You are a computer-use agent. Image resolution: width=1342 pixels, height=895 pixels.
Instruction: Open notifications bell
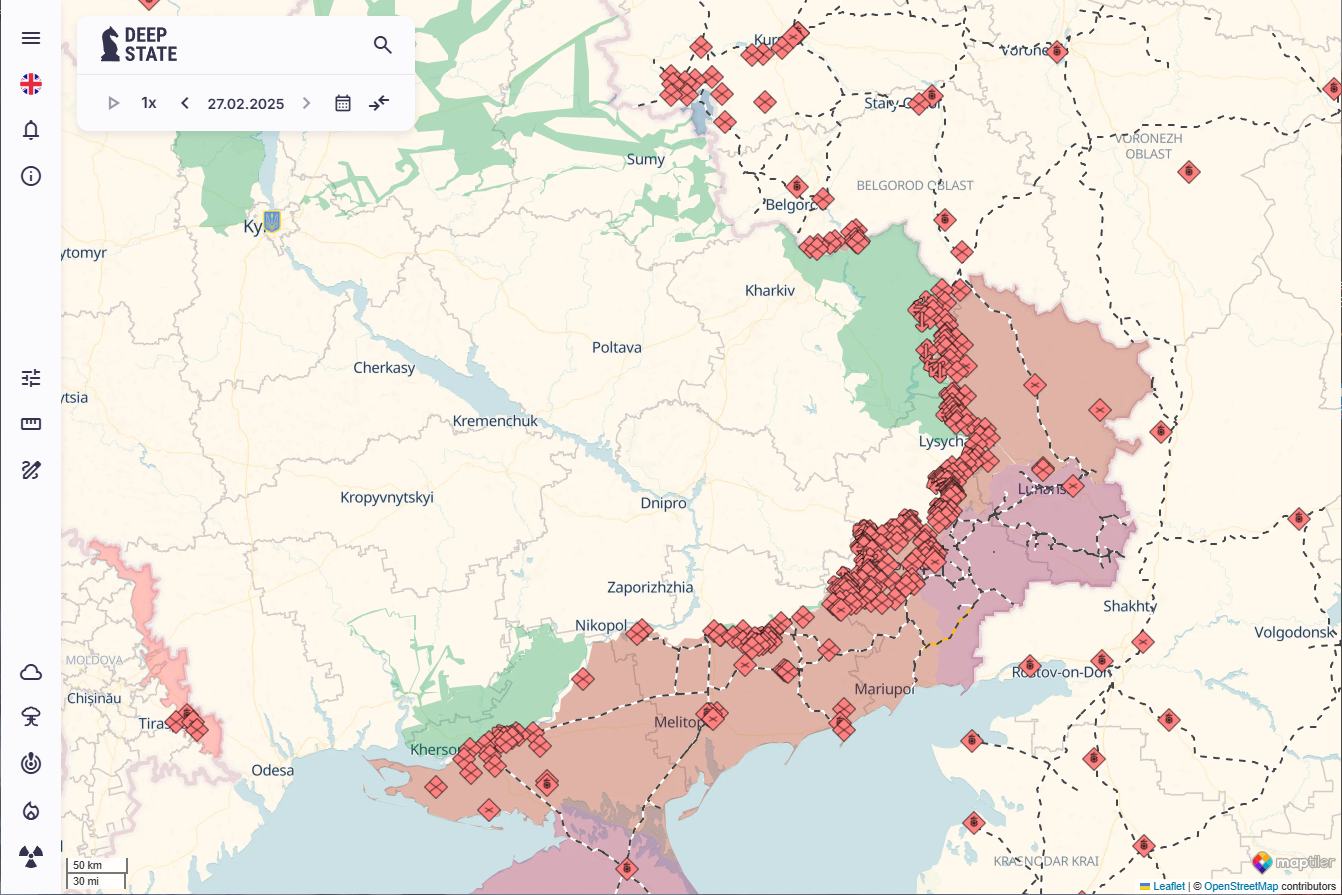pyautogui.click(x=31, y=130)
